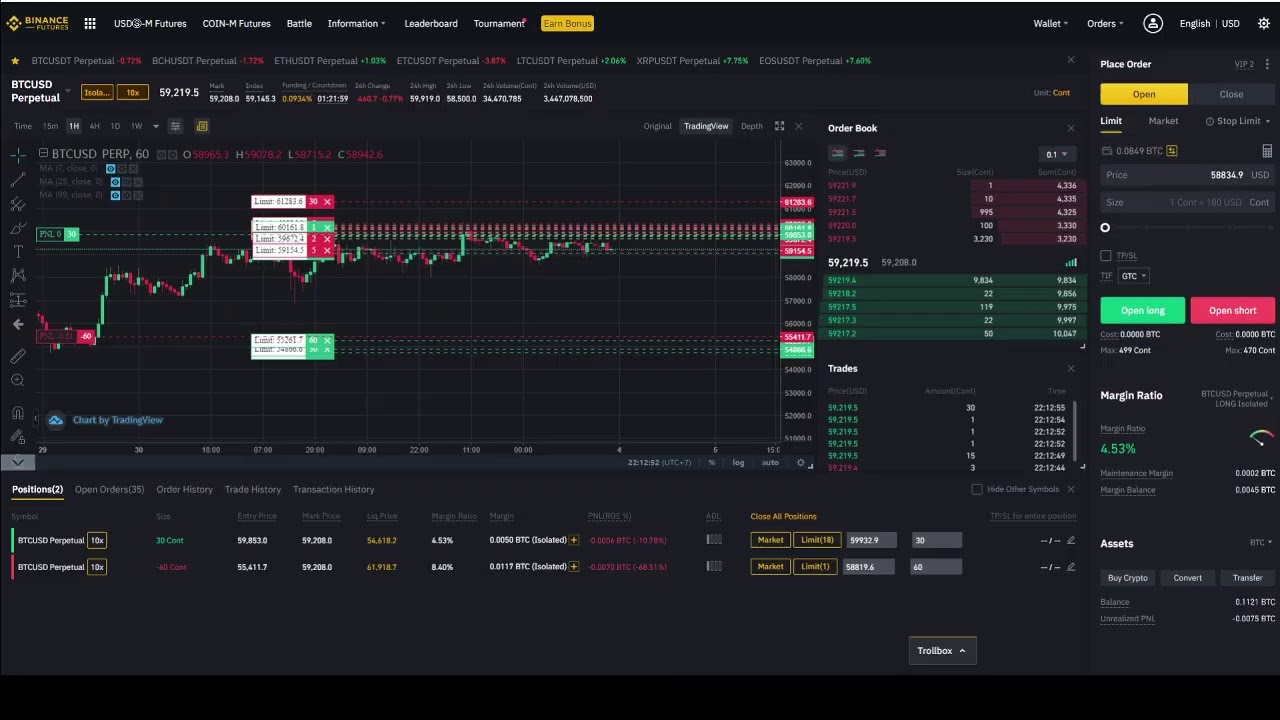Image resolution: width=1280 pixels, height=720 pixels.
Task: Select the text annotation tool
Action: click(x=18, y=252)
